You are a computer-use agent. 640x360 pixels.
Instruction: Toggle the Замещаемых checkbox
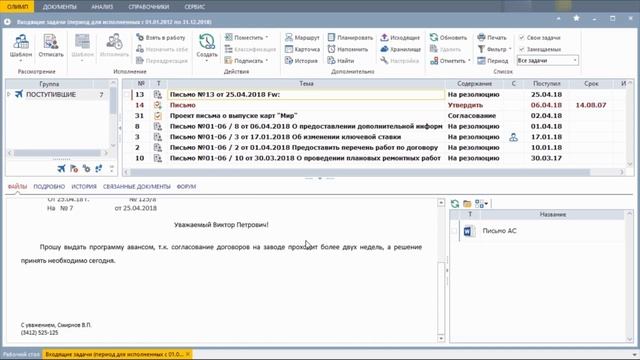pyautogui.click(x=522, y=49)
